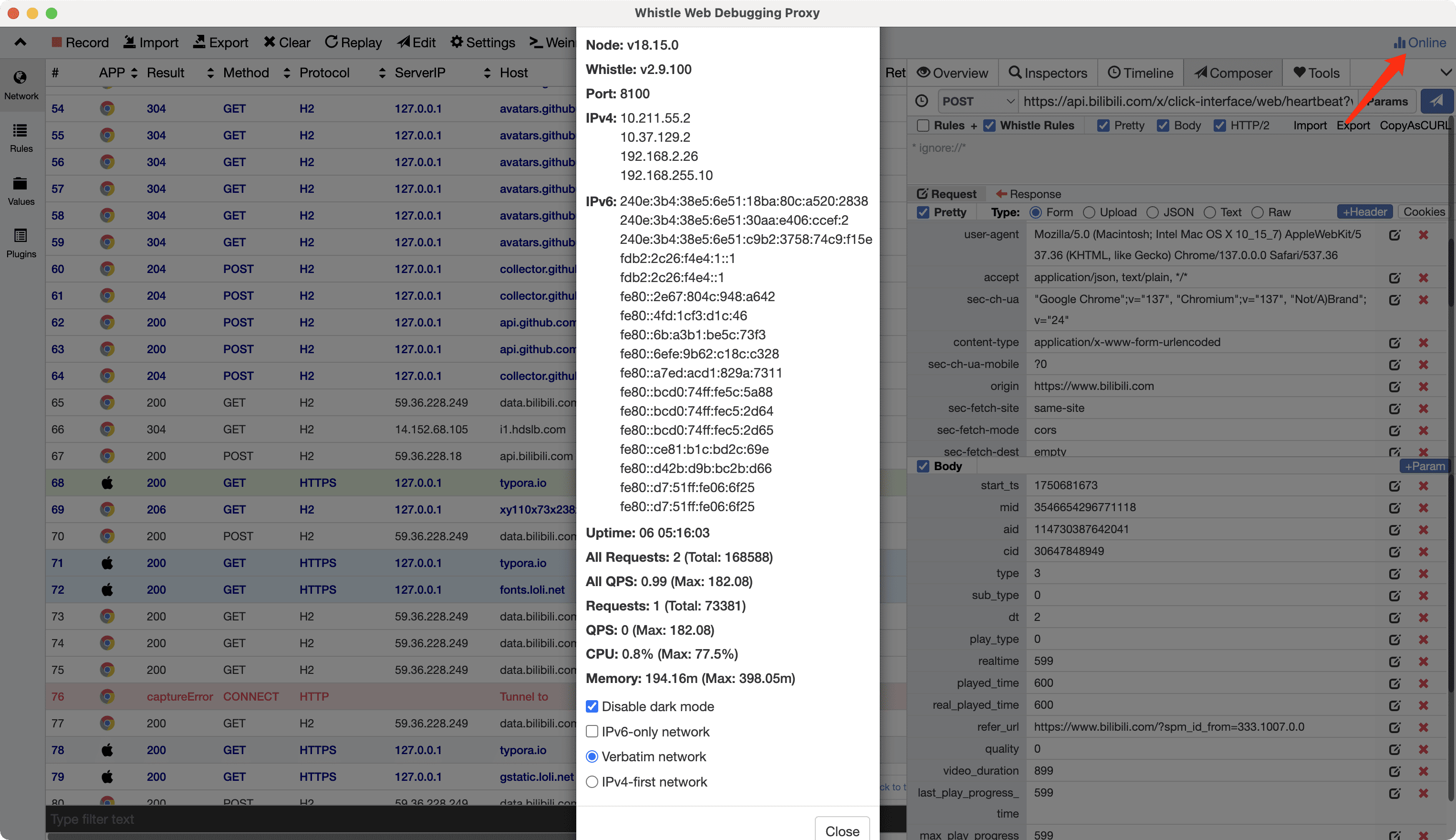Image resolution: width=1456 pixels, height=840 pixels.
Task: Edit the user-agent header with pencil icon
Action: pyautogui.click(x=1394, y=235)
